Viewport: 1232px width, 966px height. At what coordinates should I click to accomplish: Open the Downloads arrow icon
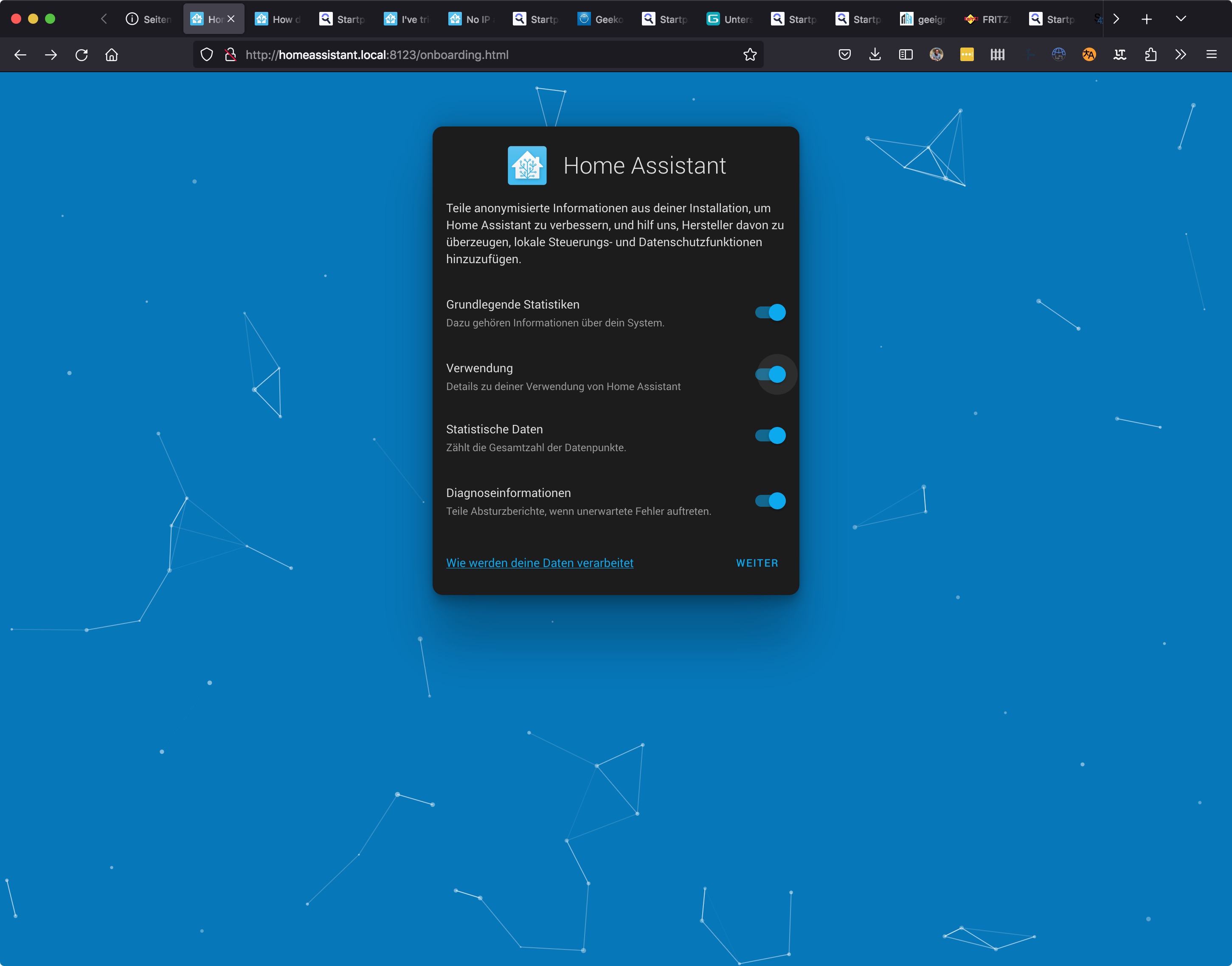coord(875,55)
